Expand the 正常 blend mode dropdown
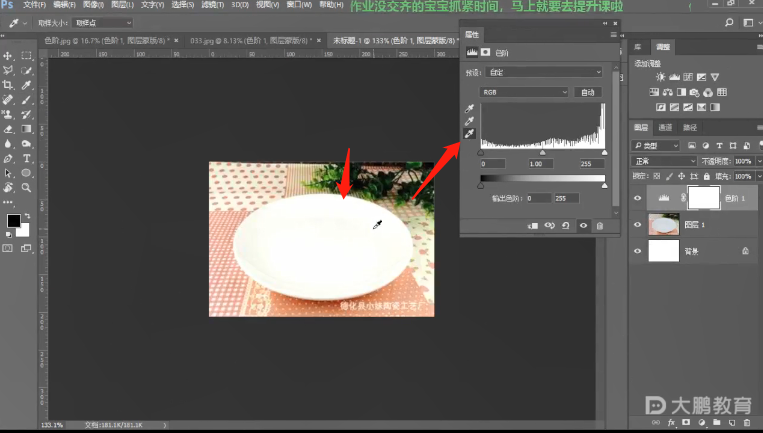Image resolution: width=763 pixels, height=433 pixels. [665, 161]
